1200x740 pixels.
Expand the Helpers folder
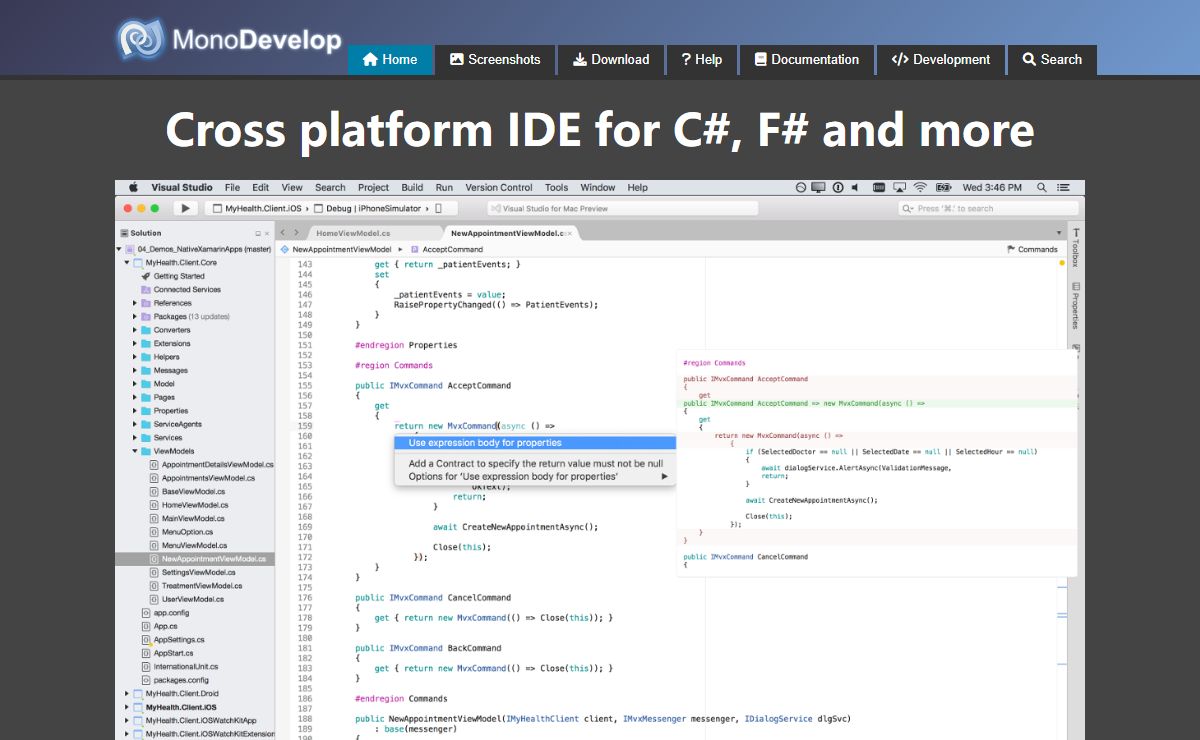point(134,357)
